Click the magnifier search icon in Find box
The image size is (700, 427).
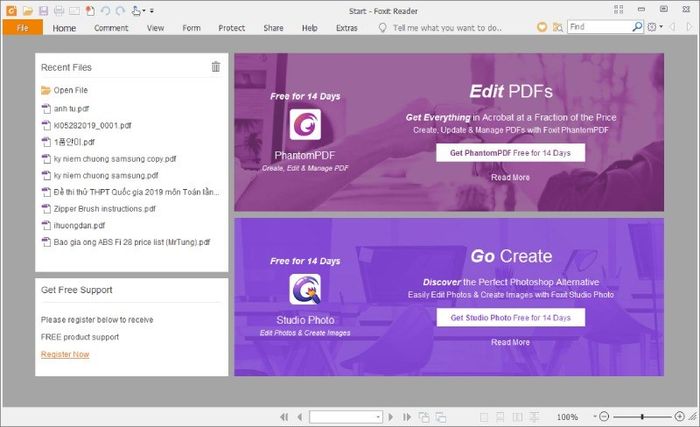638,27
